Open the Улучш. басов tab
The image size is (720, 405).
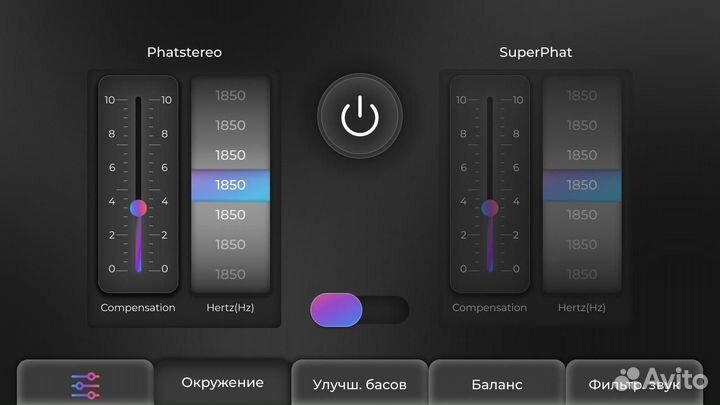click(x=360, y=384)
